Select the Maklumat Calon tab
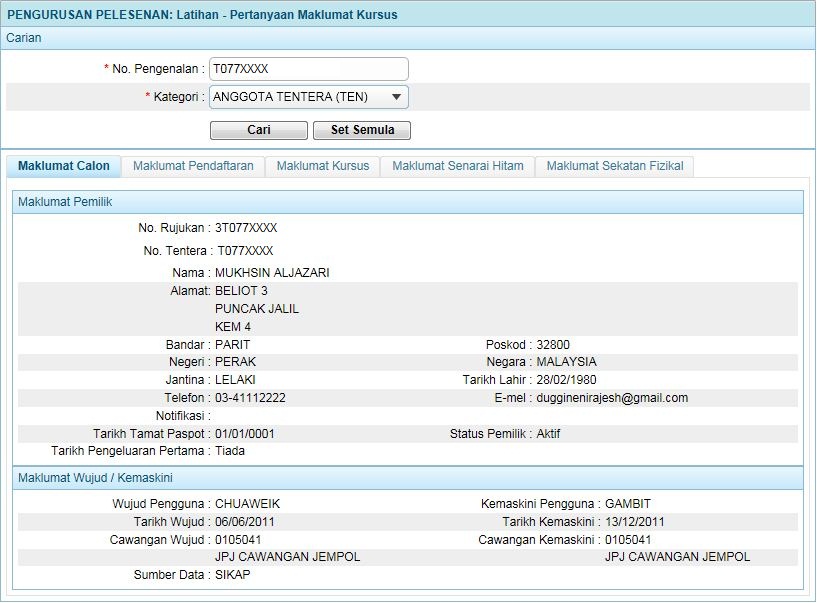Viewport: 817px width, 603px height. pyautogui.click(x=64, y=166)
